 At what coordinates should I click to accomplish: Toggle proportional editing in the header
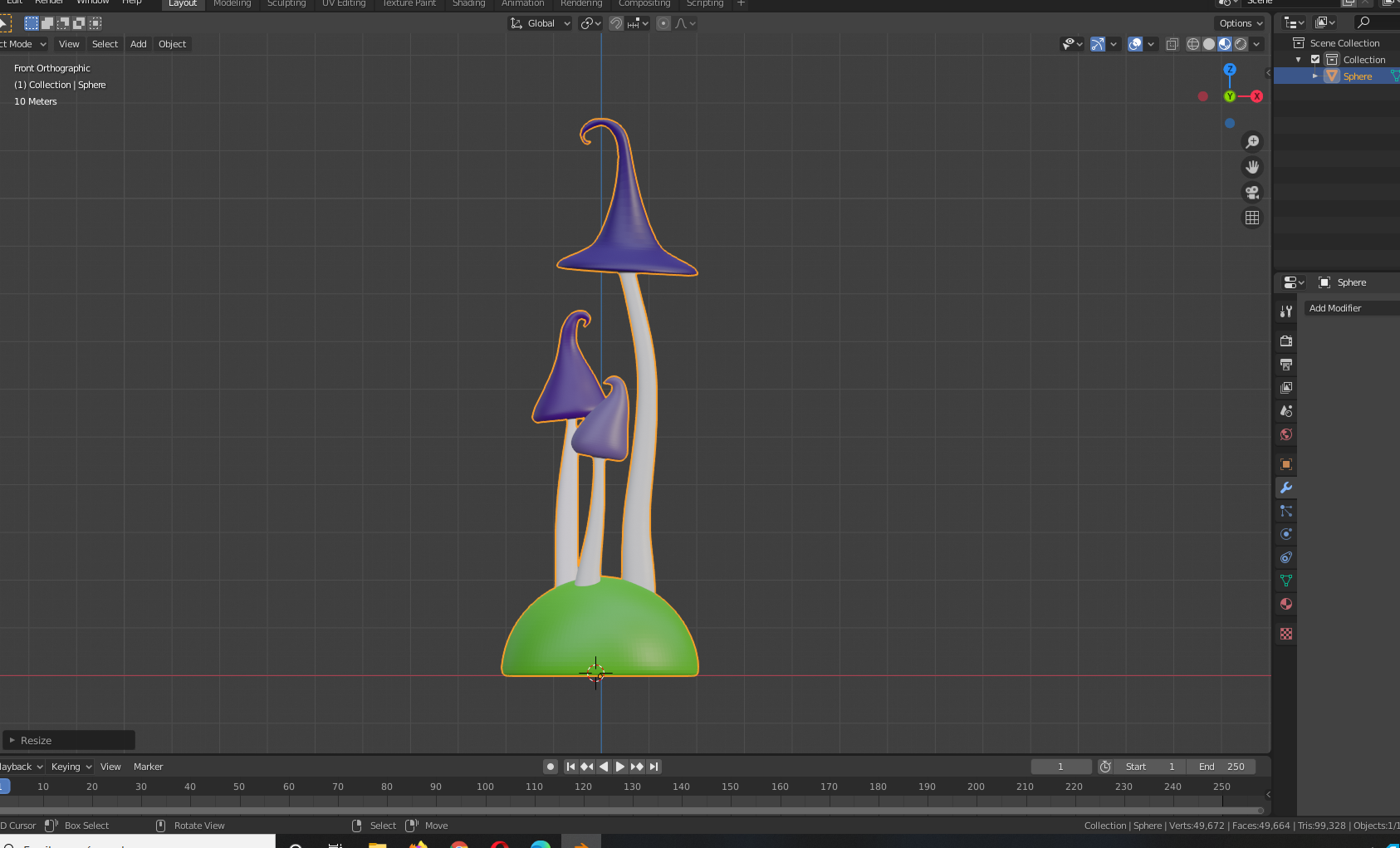coord(663,23)
